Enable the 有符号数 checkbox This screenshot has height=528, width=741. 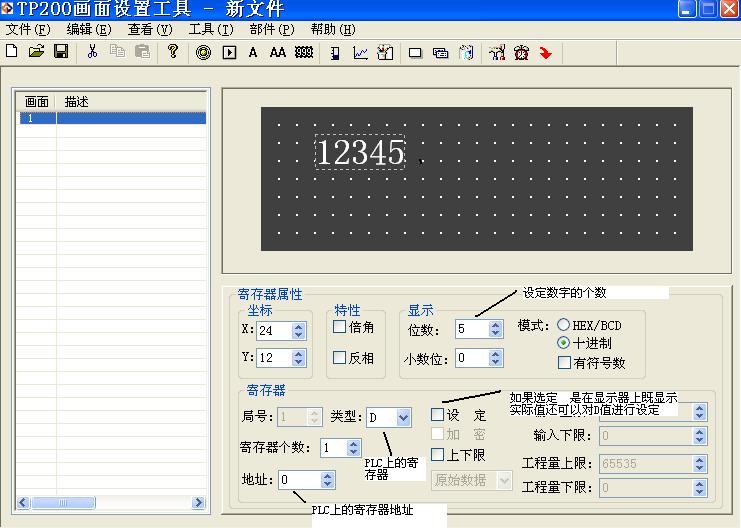565,363
